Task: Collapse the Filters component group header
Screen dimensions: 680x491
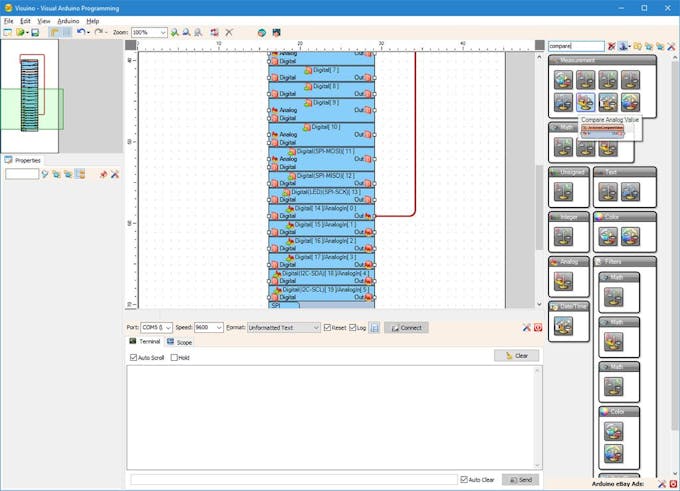Action: (625, 262)
